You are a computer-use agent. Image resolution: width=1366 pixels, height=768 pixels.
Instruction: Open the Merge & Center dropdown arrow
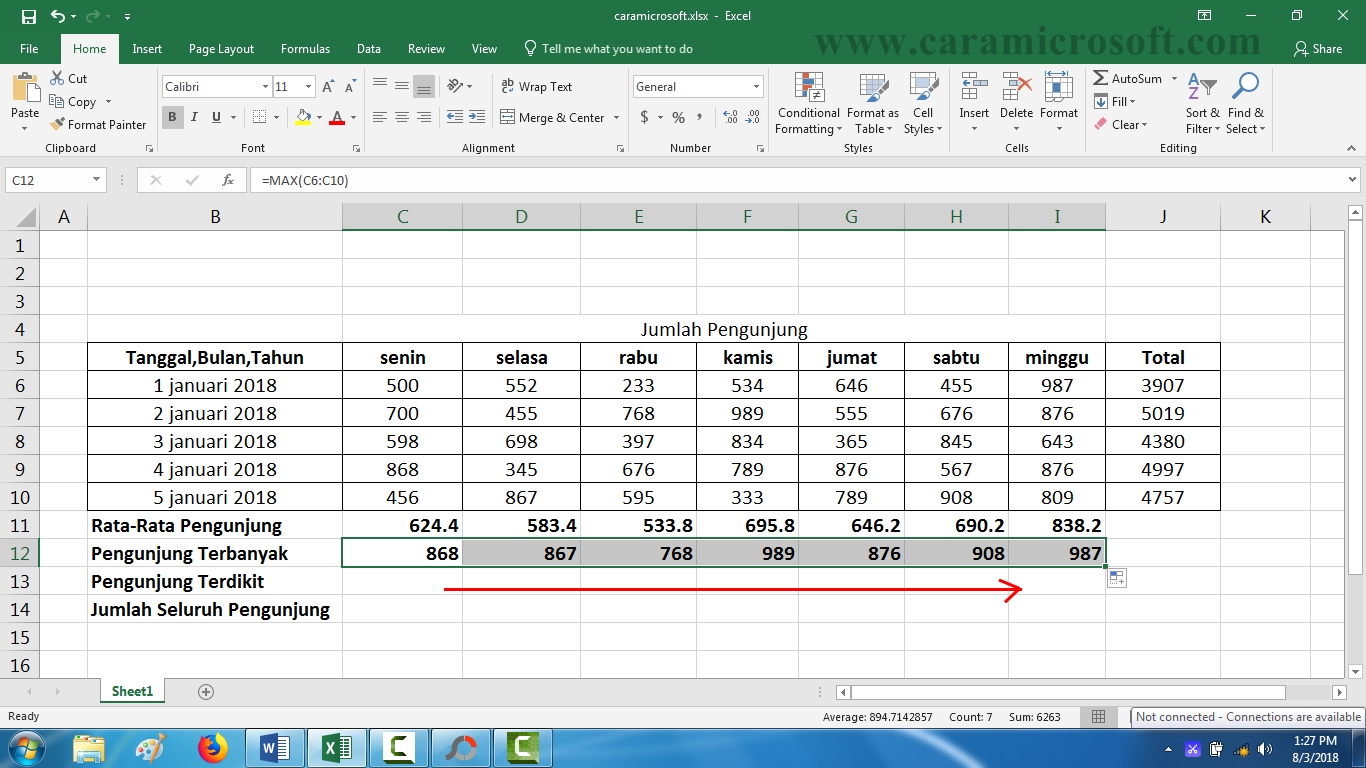pos(616,118)
